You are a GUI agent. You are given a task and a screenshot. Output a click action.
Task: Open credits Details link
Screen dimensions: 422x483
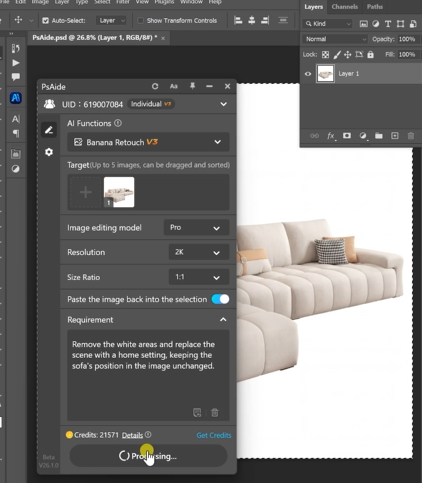(x=132, y=435)
